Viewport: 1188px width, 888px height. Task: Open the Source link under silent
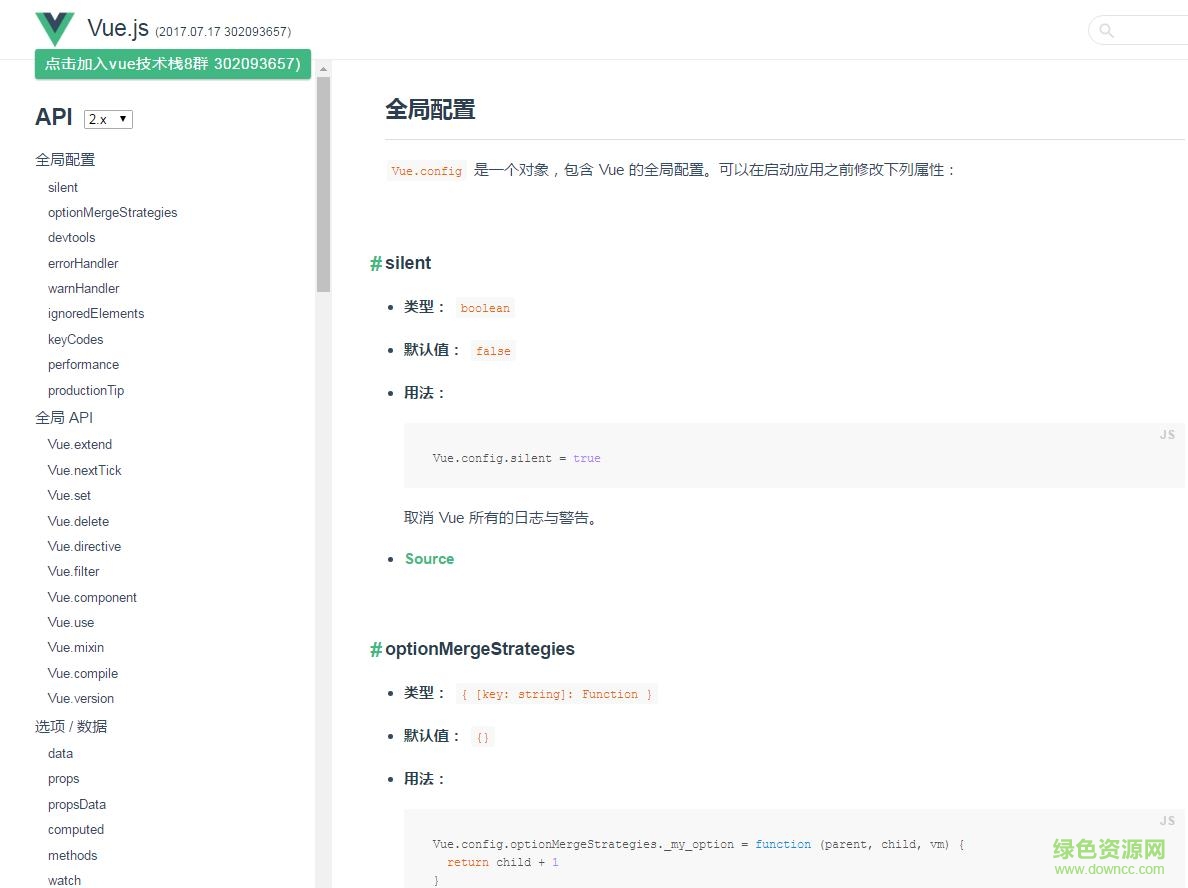click(x=429, y=558)
